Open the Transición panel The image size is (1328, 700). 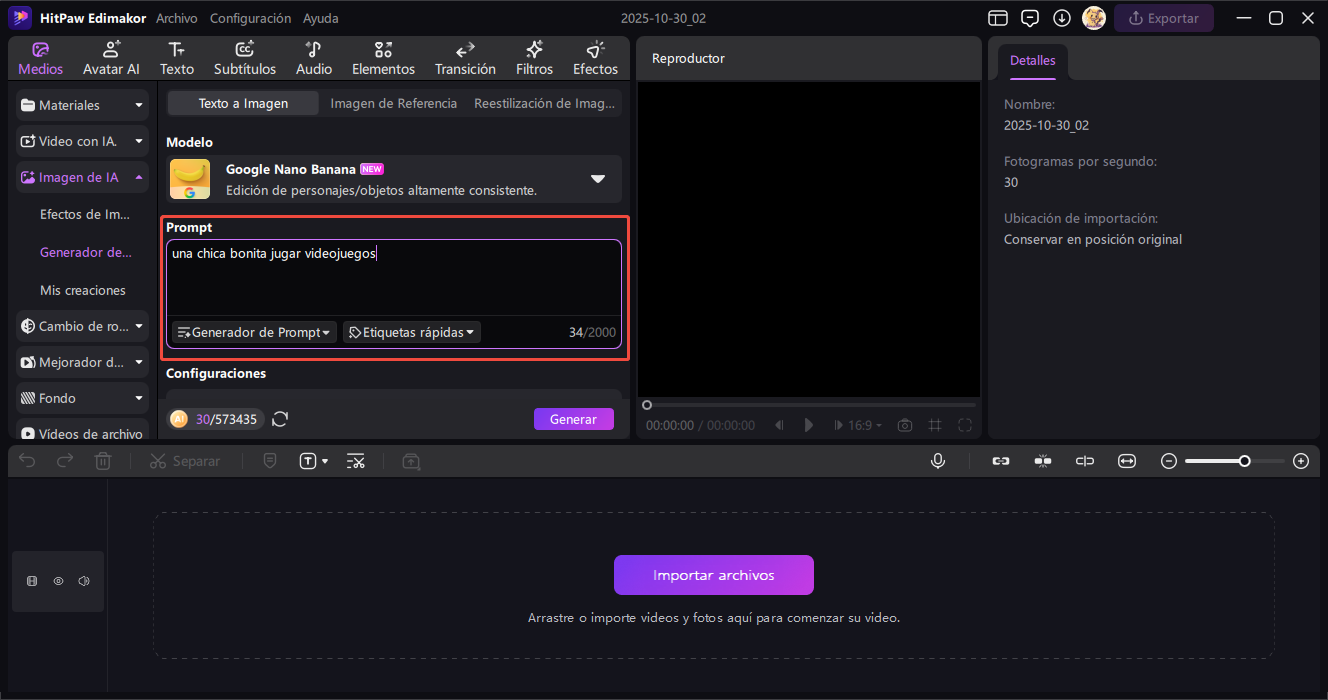click(465, 58)
